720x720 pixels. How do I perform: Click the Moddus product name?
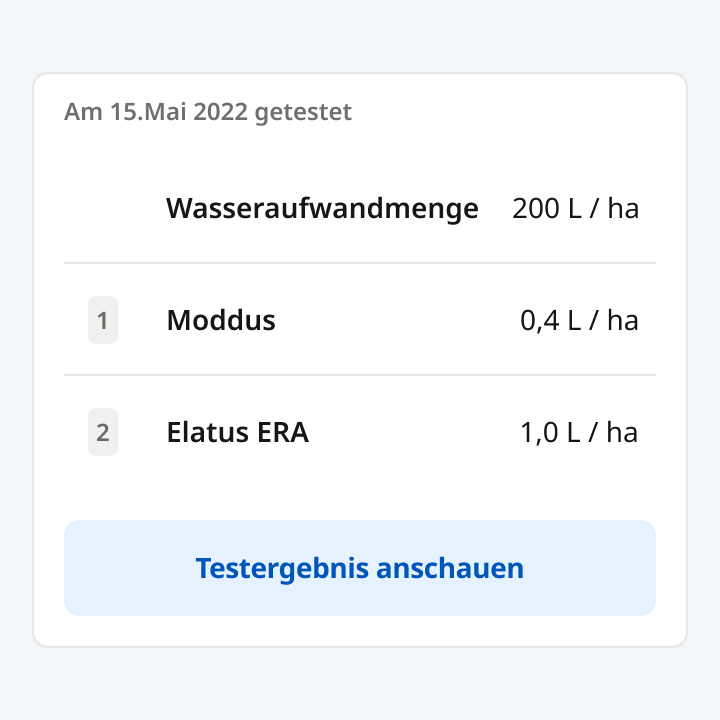pos(221,321)
